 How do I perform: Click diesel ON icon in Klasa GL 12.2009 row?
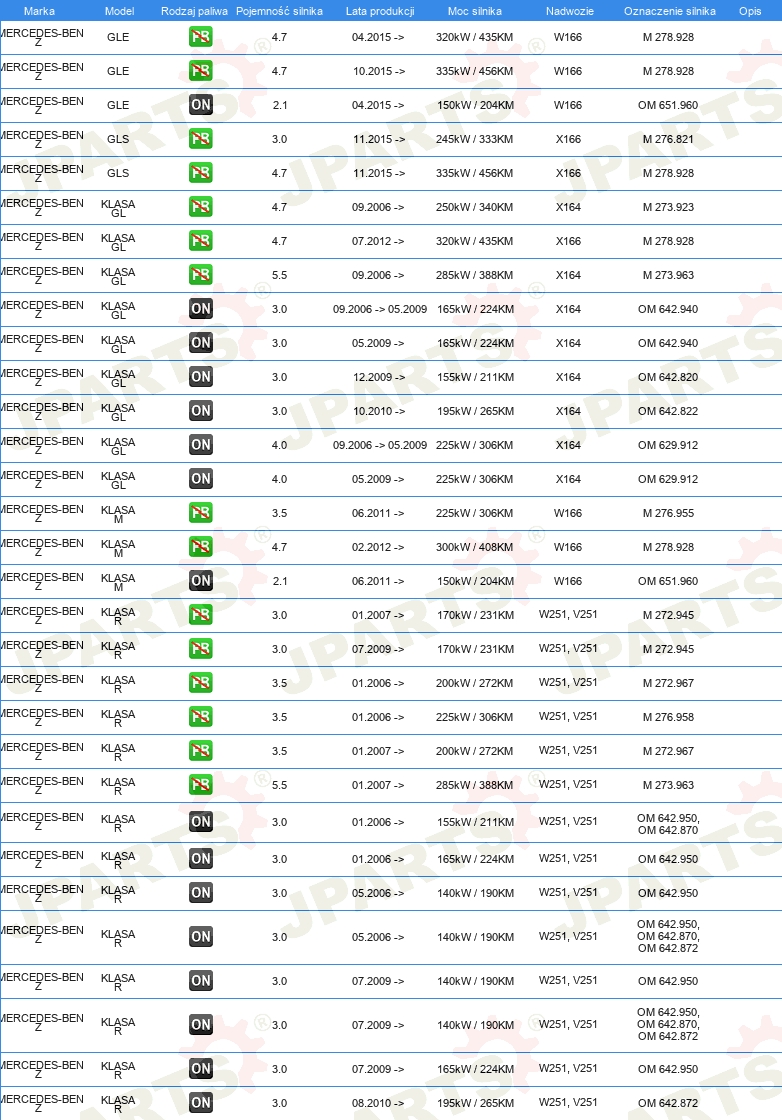click(x=201, y=376)
